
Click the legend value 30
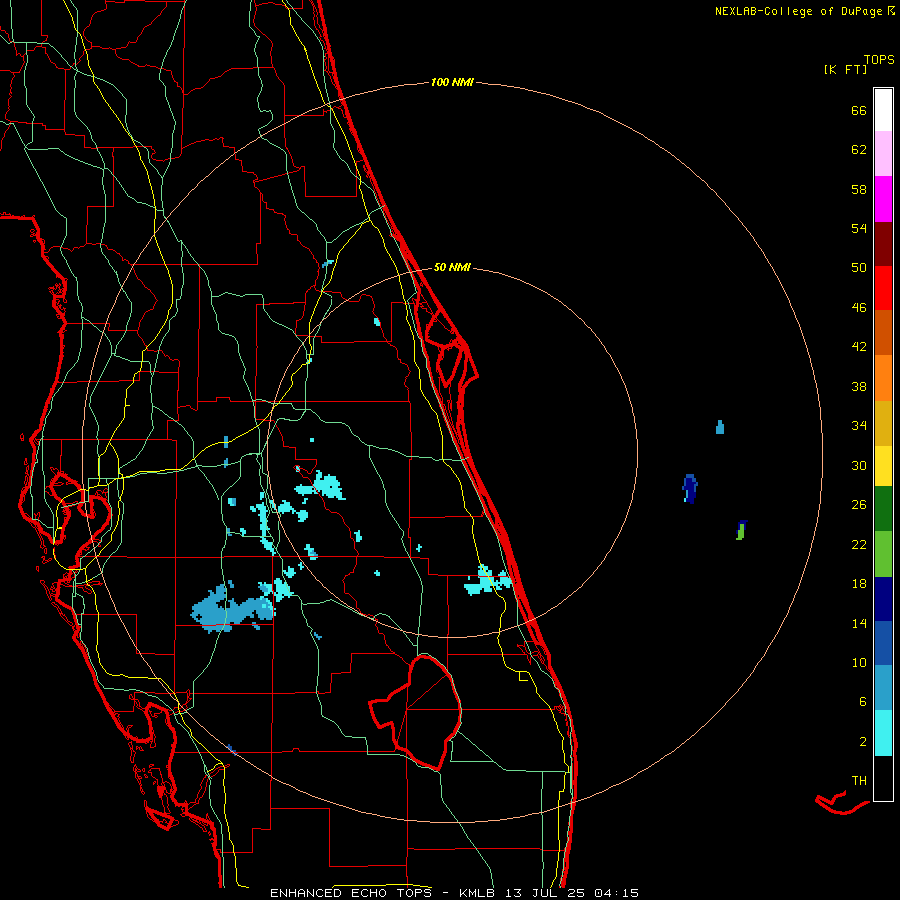click(859, 465)
